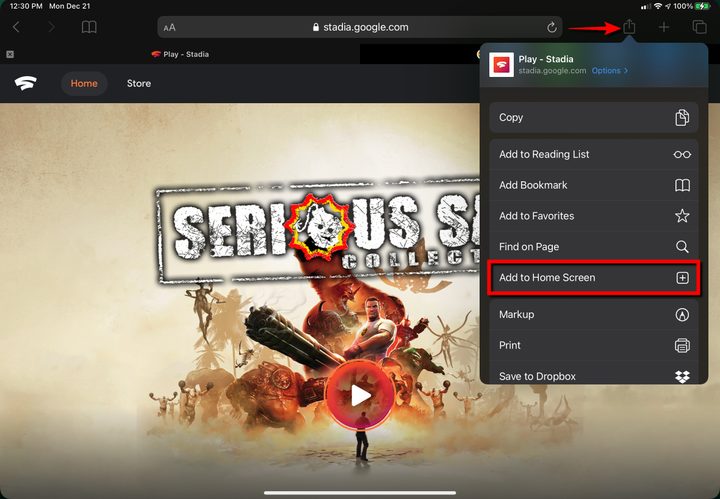Tap the star icon beside Add to Favorites
Screen dimensions: 720x499
pyautogui.click(x=682, y=216)
